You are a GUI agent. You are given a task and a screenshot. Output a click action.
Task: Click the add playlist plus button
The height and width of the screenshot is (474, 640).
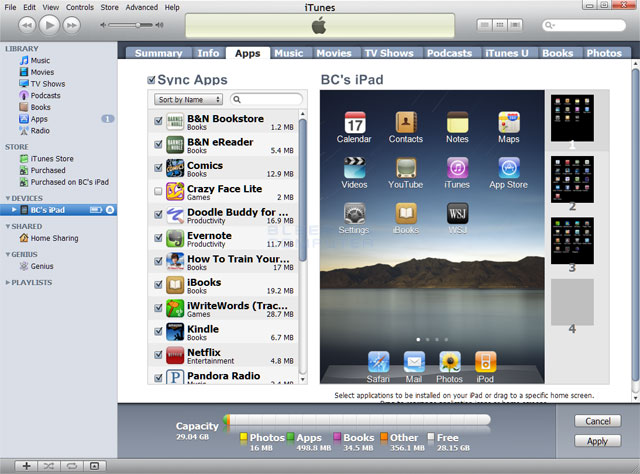[x=27, y=466]
